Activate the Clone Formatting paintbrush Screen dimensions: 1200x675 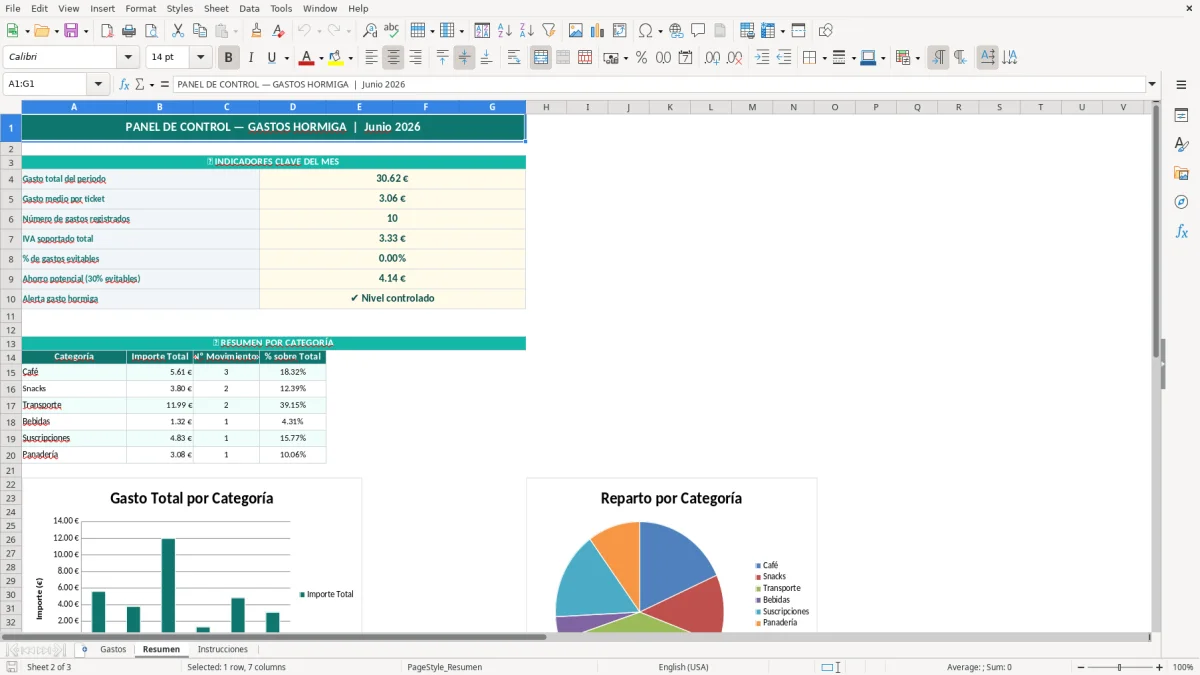click(x=256, y=31)
